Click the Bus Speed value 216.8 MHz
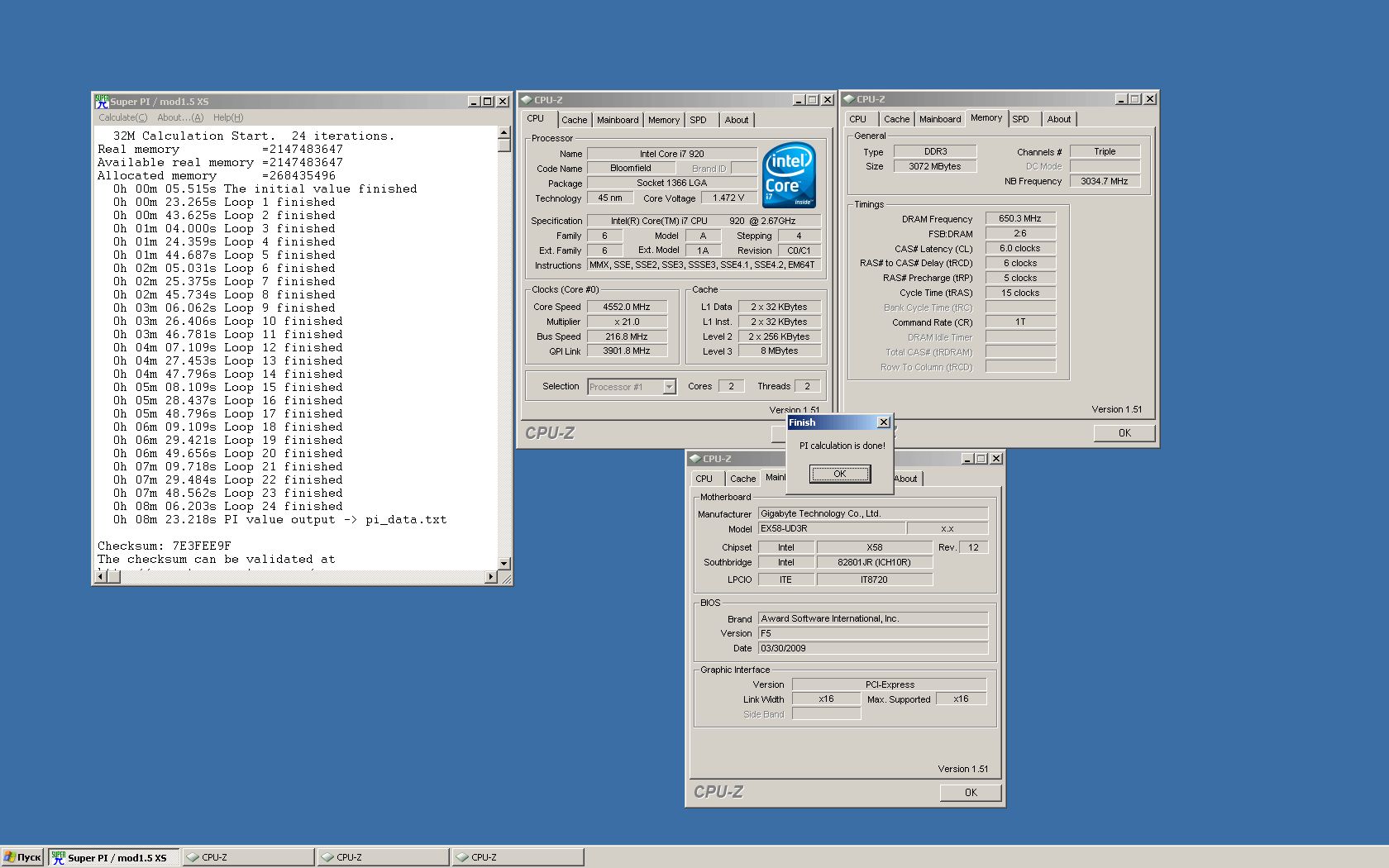This screenshot has width=1389, height=868. [x=627, y=336]
